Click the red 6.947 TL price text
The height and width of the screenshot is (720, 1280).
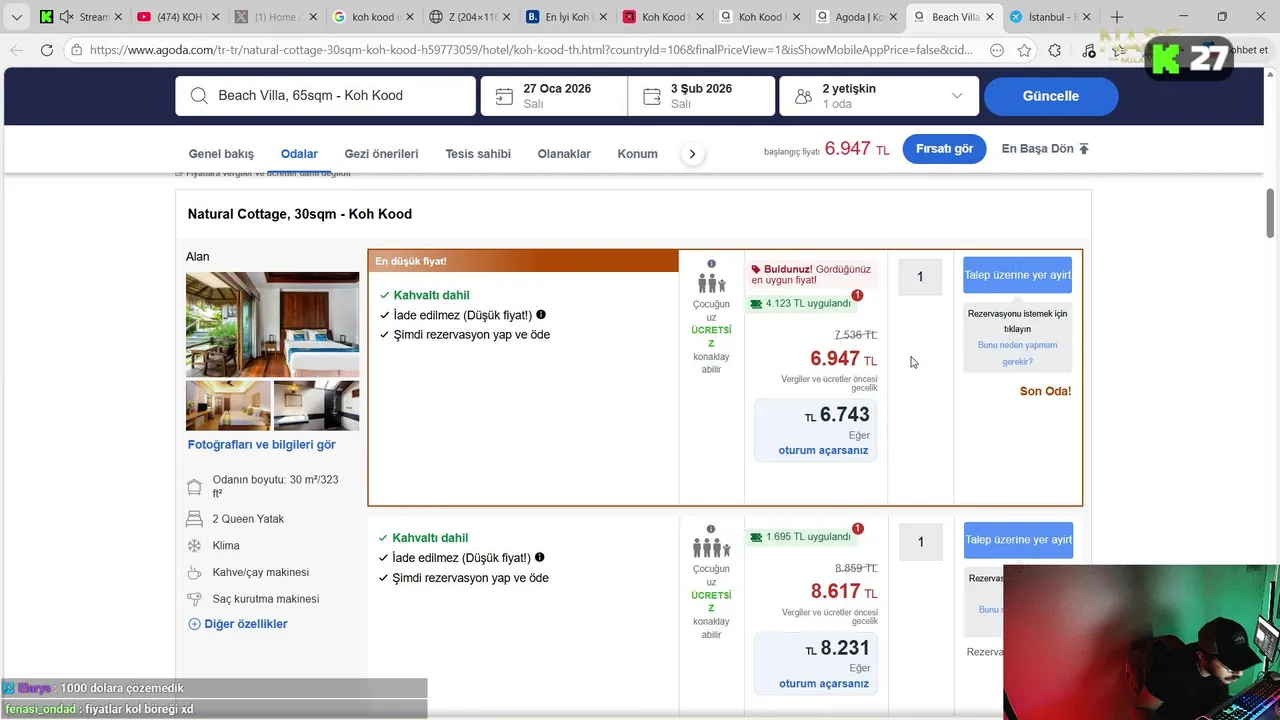pyautogui.click(x=843, y=359)
